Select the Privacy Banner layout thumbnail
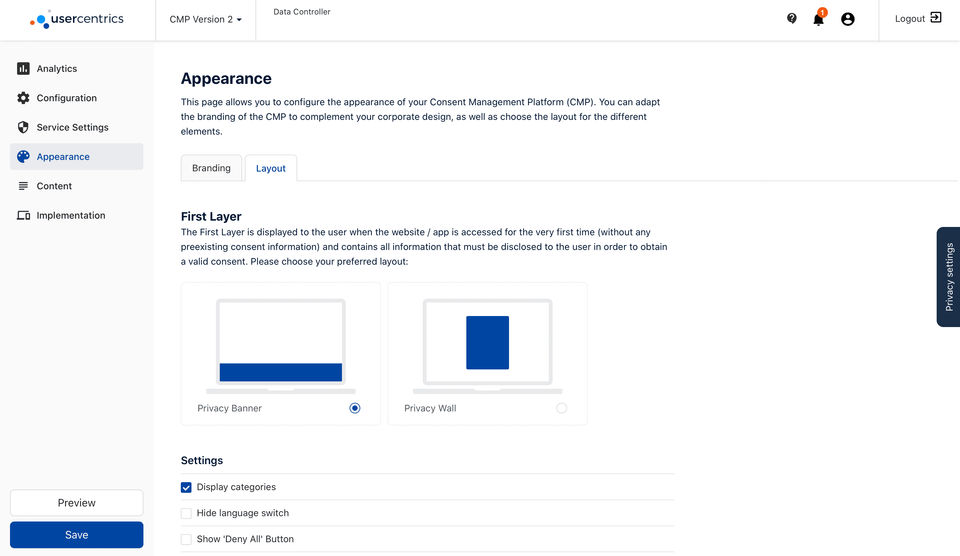 tap(280, 345)
